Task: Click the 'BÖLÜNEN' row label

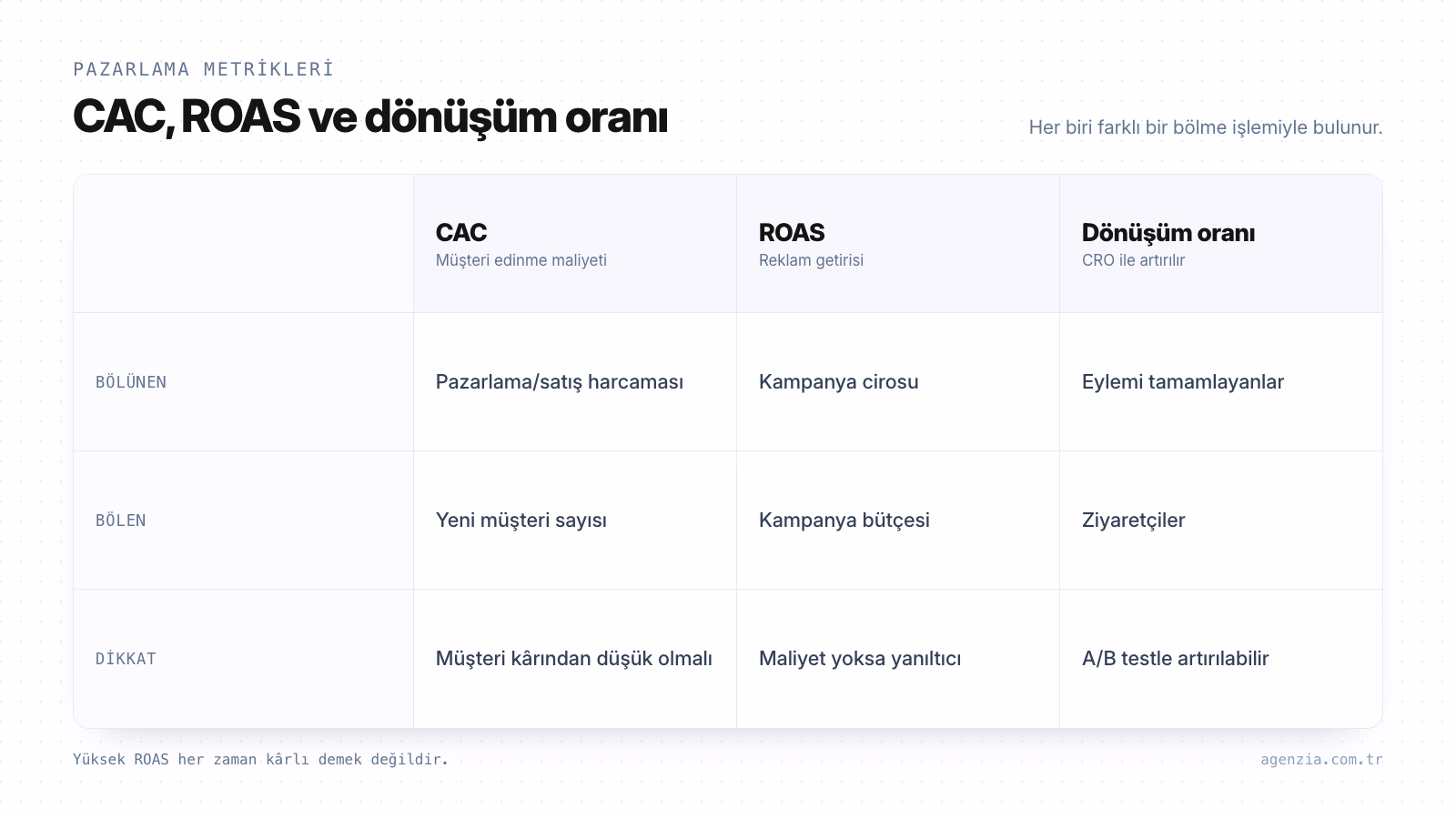Action: click(131, 382)
